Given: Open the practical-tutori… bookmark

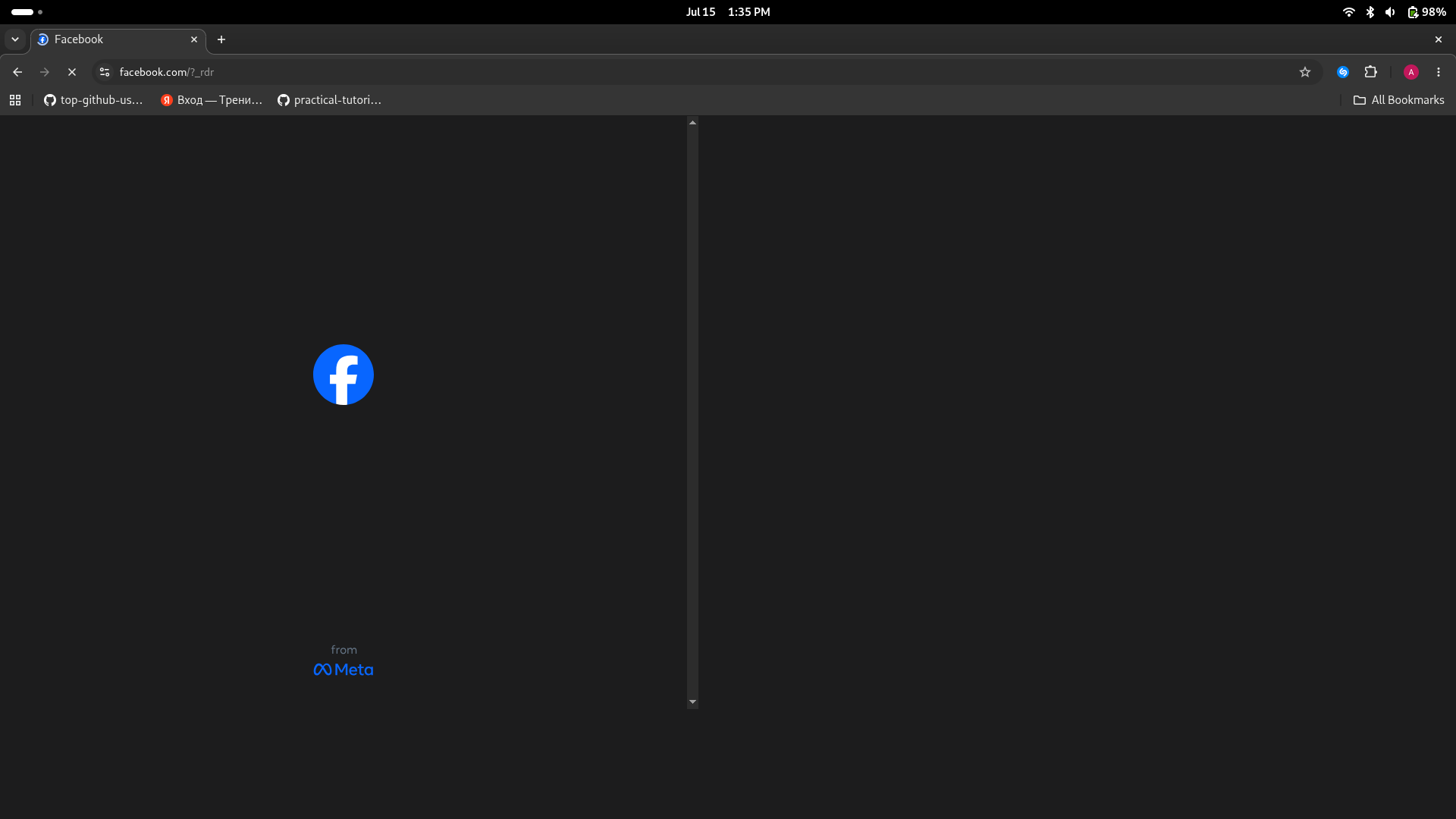Looking at the screenshot, I should (329, 100).
